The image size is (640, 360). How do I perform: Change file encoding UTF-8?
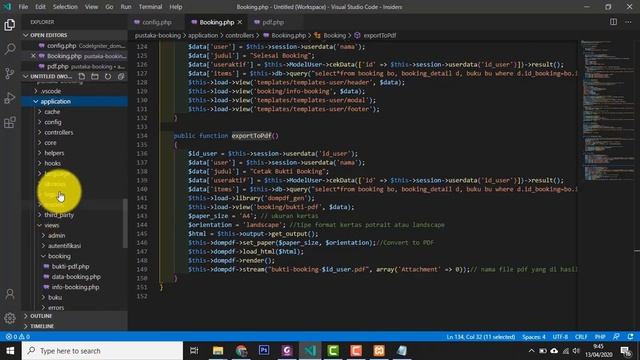(560, 337)
